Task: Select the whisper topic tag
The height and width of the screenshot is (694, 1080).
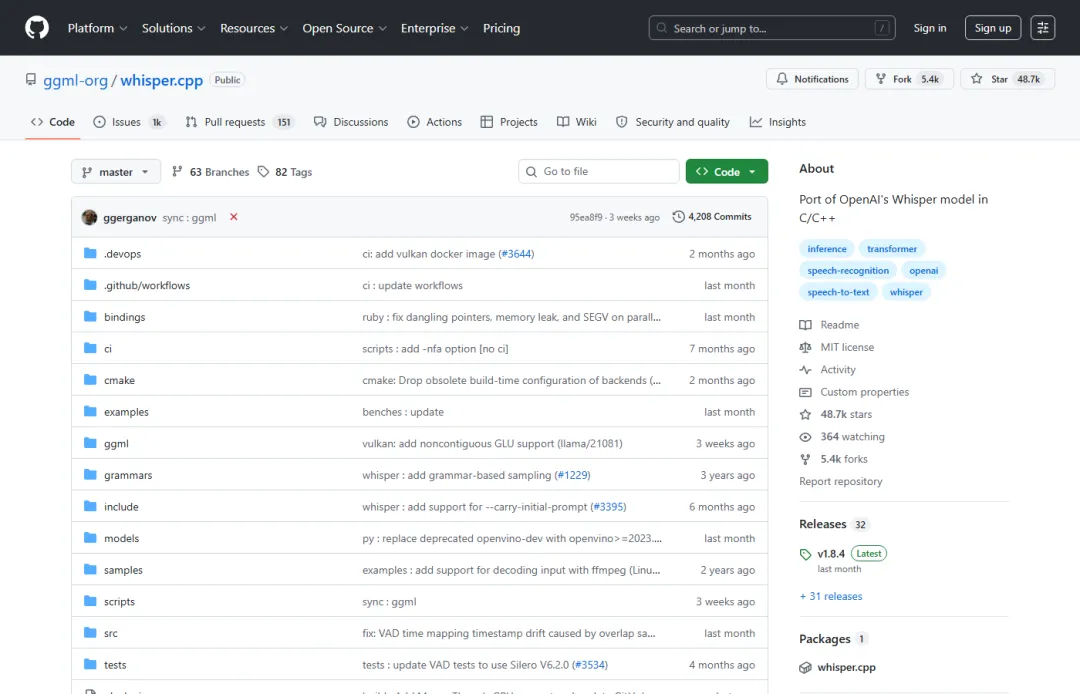Action: tap(906, 292)
